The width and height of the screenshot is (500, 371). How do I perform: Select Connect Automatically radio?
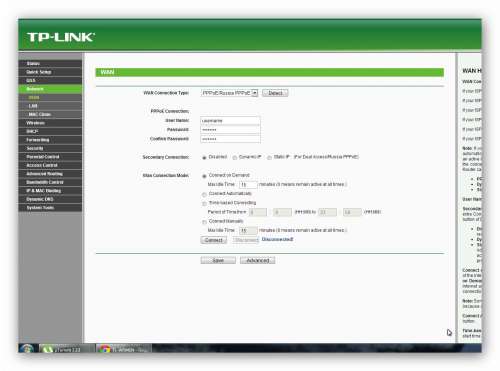(x=204, y=194)
